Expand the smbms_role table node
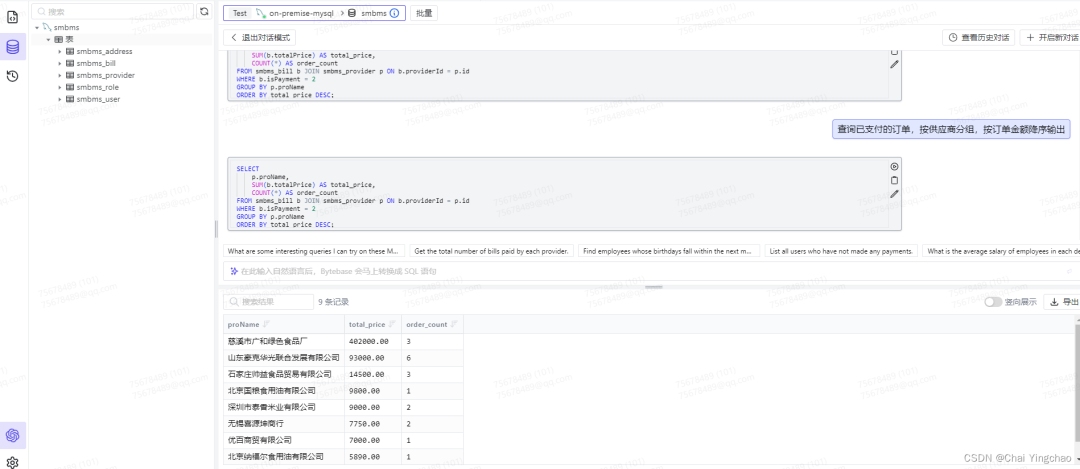Screen dimensions: 1080x469 (60, 87)
